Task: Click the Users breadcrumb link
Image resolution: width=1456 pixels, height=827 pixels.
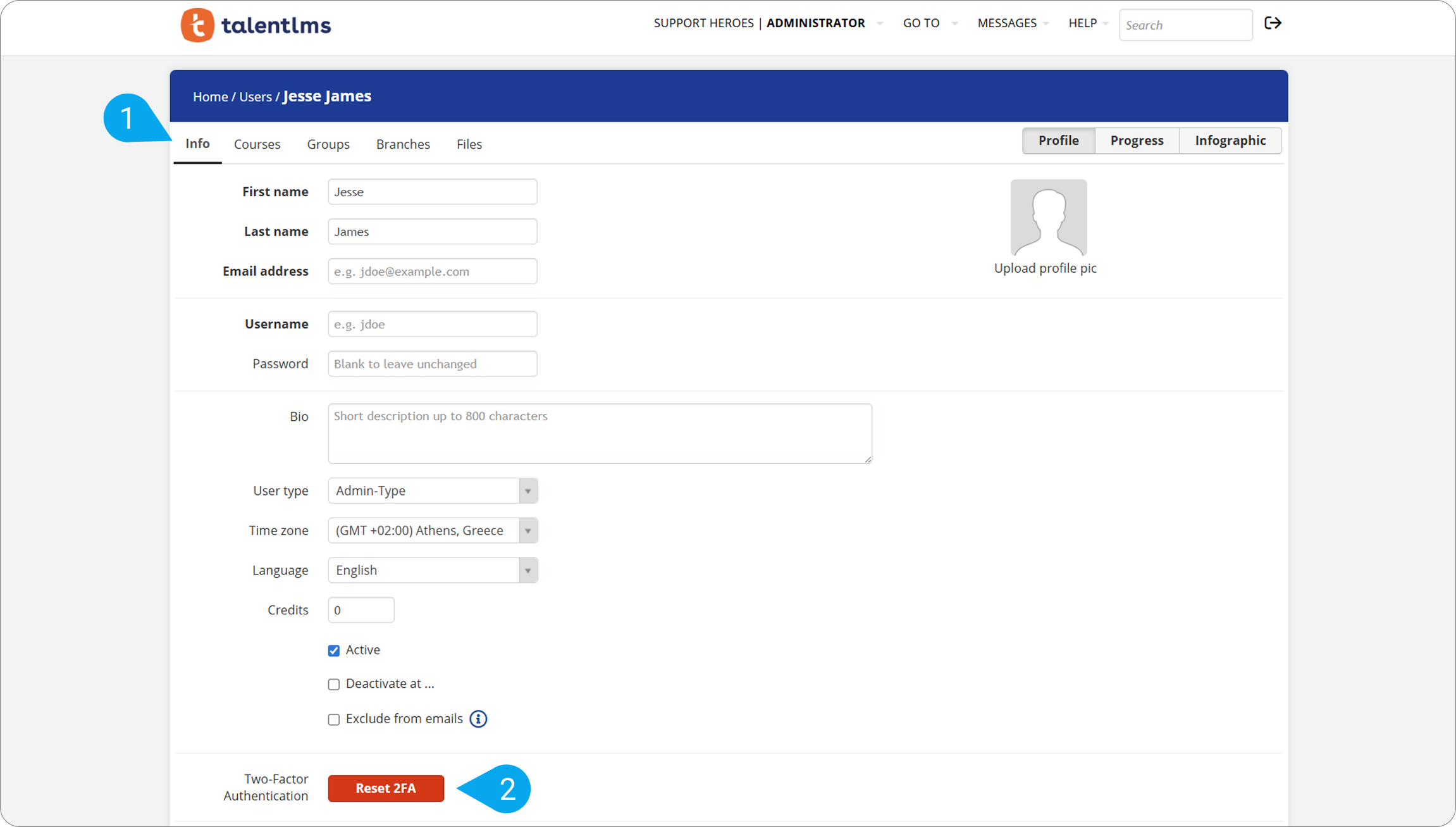Action: [x=255, y=97]
